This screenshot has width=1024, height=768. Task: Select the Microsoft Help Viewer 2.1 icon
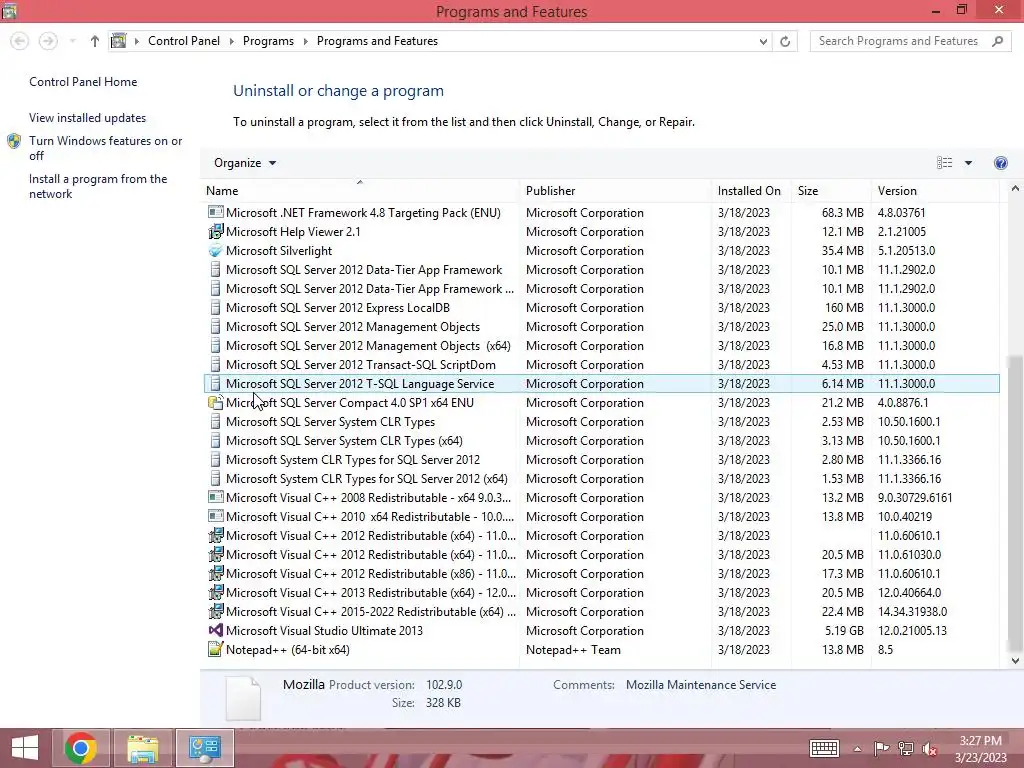coord(215,232)
